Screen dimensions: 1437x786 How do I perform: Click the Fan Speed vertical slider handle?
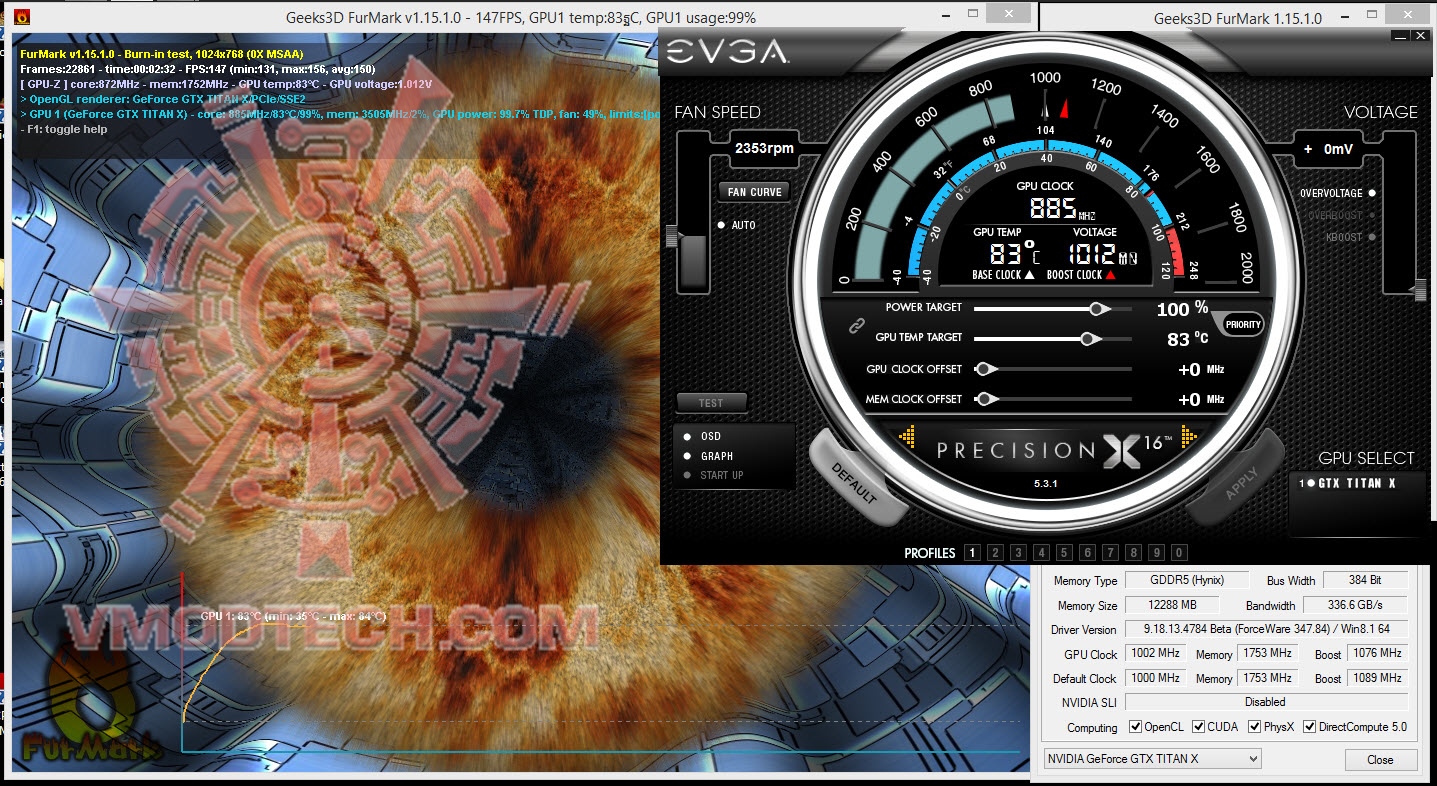coord(673,236)
